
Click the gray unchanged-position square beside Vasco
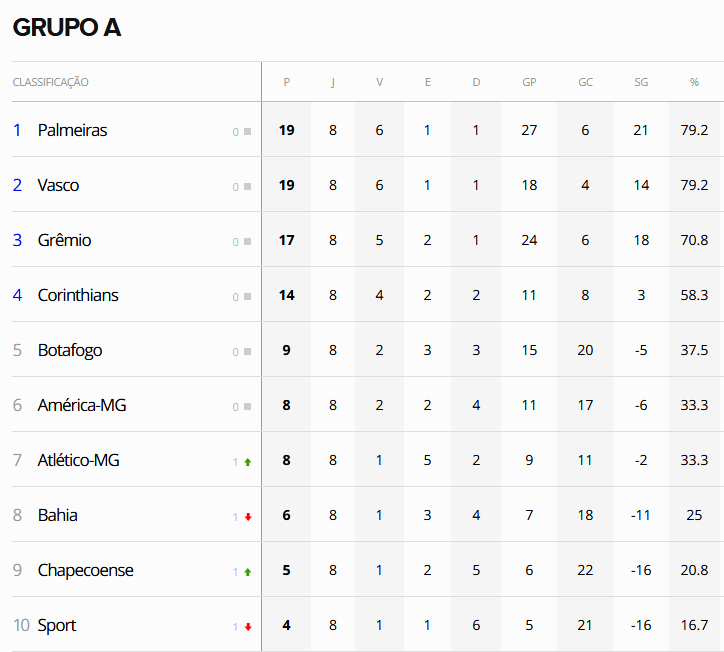pos(247,186)
